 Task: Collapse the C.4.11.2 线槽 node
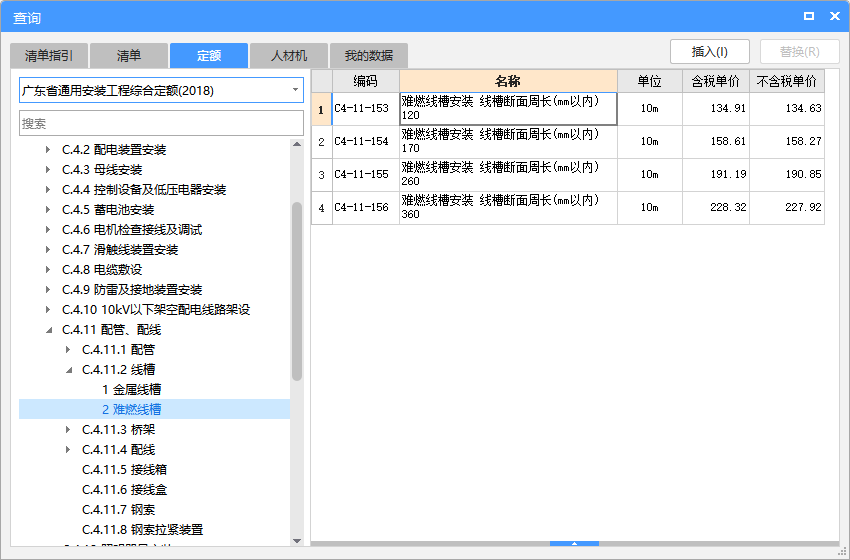tap(69, 370)
